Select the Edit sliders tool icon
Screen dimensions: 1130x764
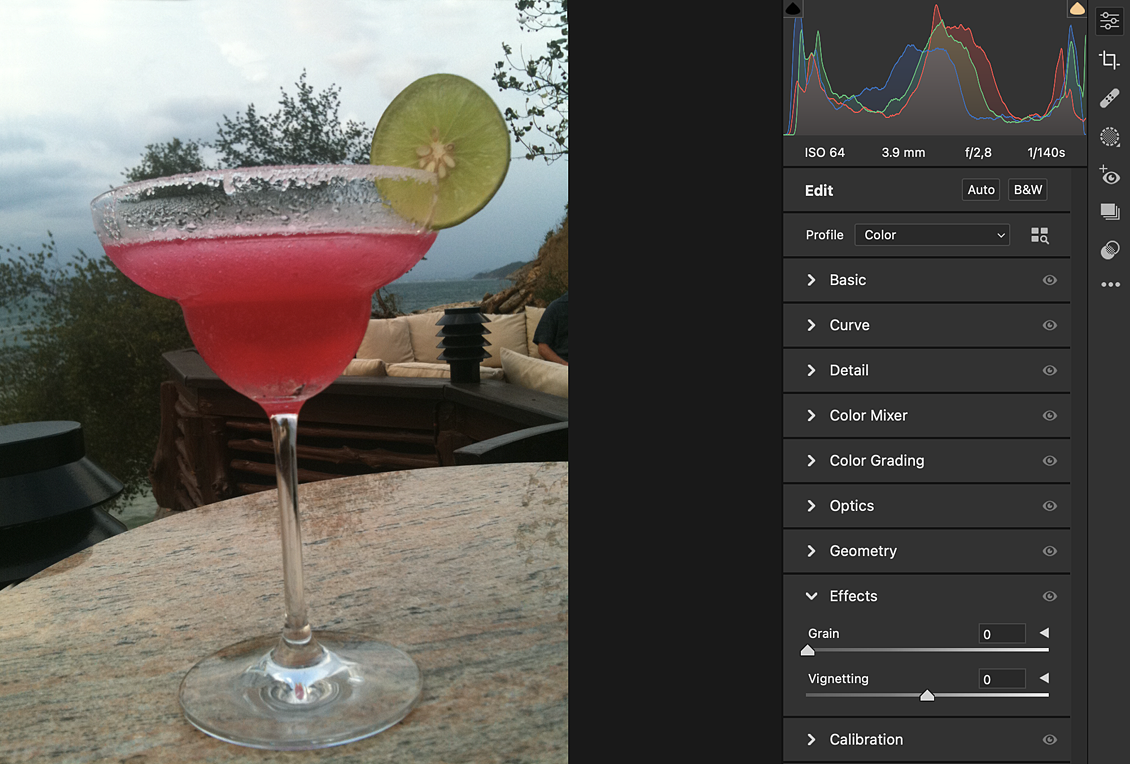coord(1110,21)
